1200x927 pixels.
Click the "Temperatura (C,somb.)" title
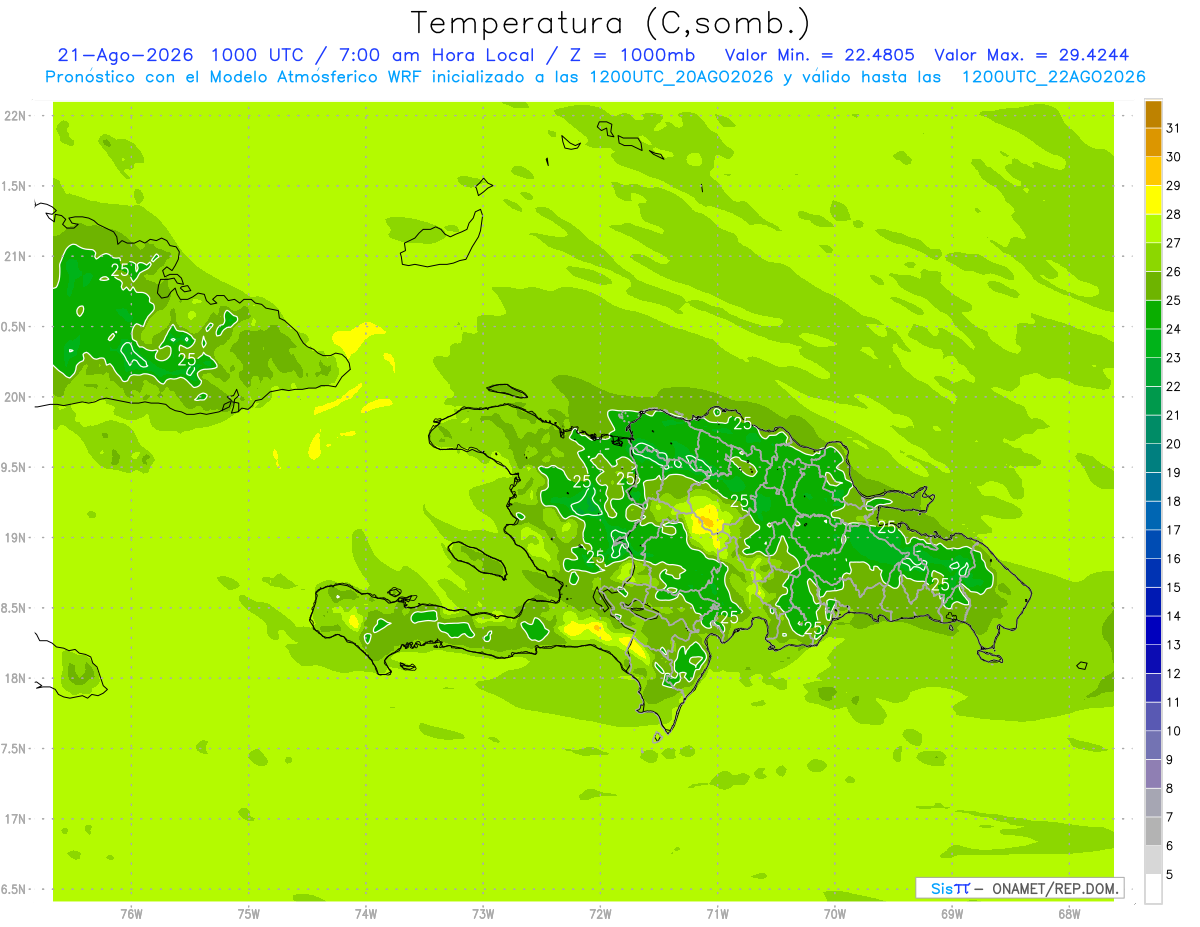pyautogui.click(x=610, y=23)
